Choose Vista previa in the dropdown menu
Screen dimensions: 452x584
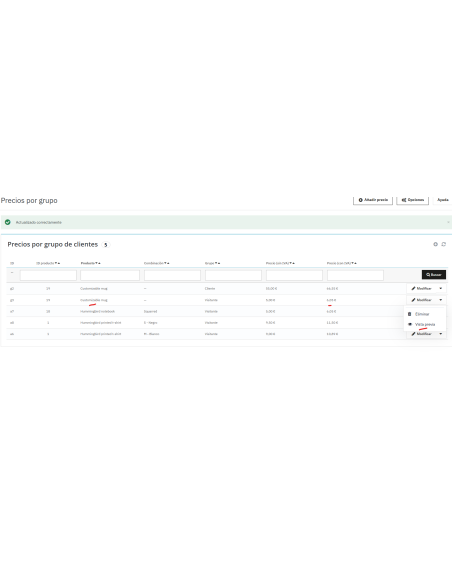pos(425,324)
